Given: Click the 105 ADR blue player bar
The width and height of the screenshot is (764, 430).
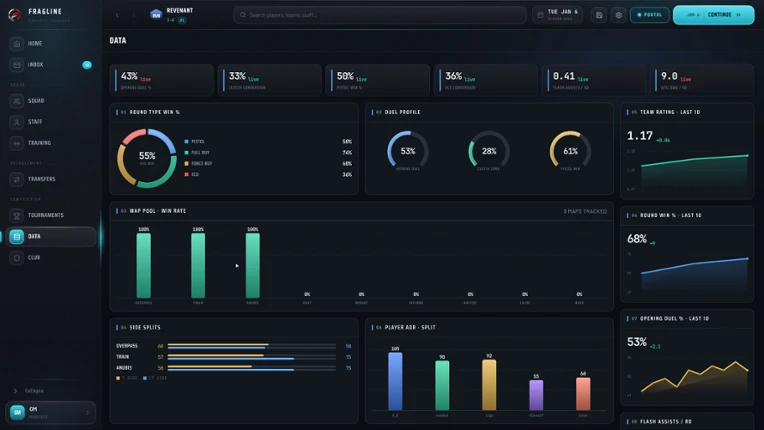Looking at the screenshot, I should (395, 381).
